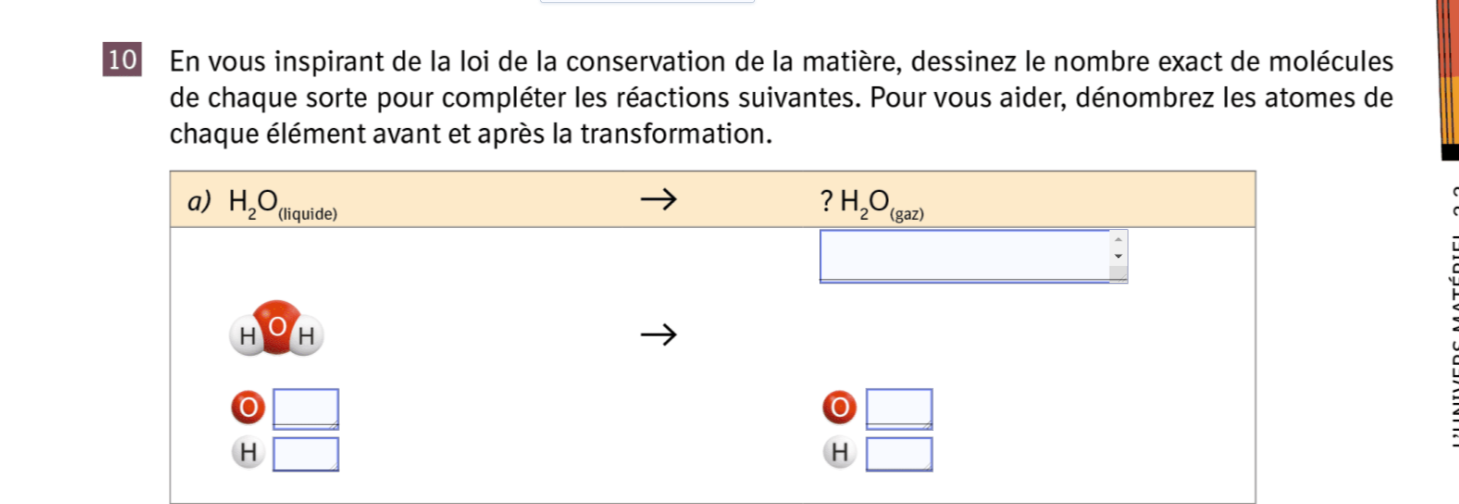
Task: Focus the large gaz molecules answer box
Action: coord(964,256)
